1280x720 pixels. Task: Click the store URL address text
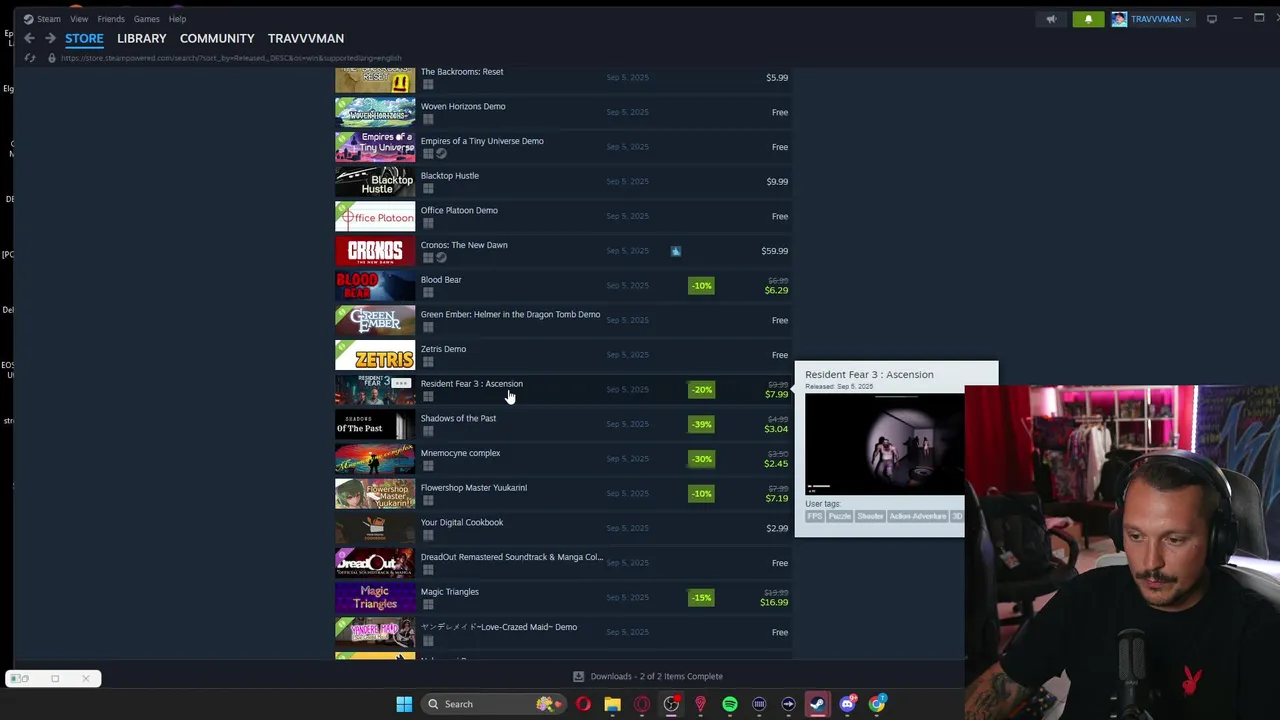pyautogui.click(x=231, y=58)
